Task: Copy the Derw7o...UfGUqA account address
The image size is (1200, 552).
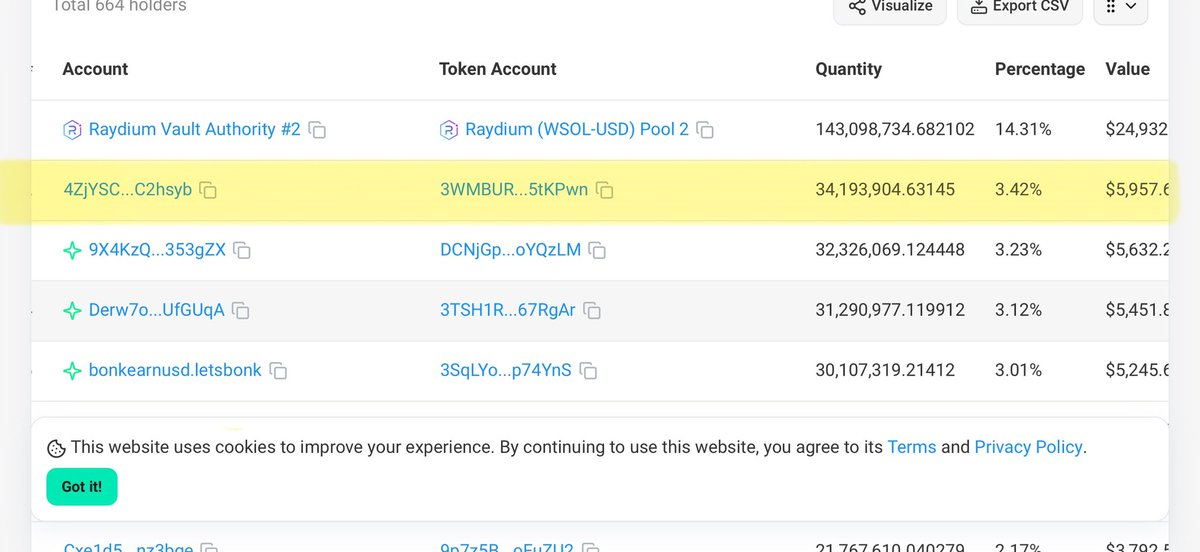Action: point(240,311)
